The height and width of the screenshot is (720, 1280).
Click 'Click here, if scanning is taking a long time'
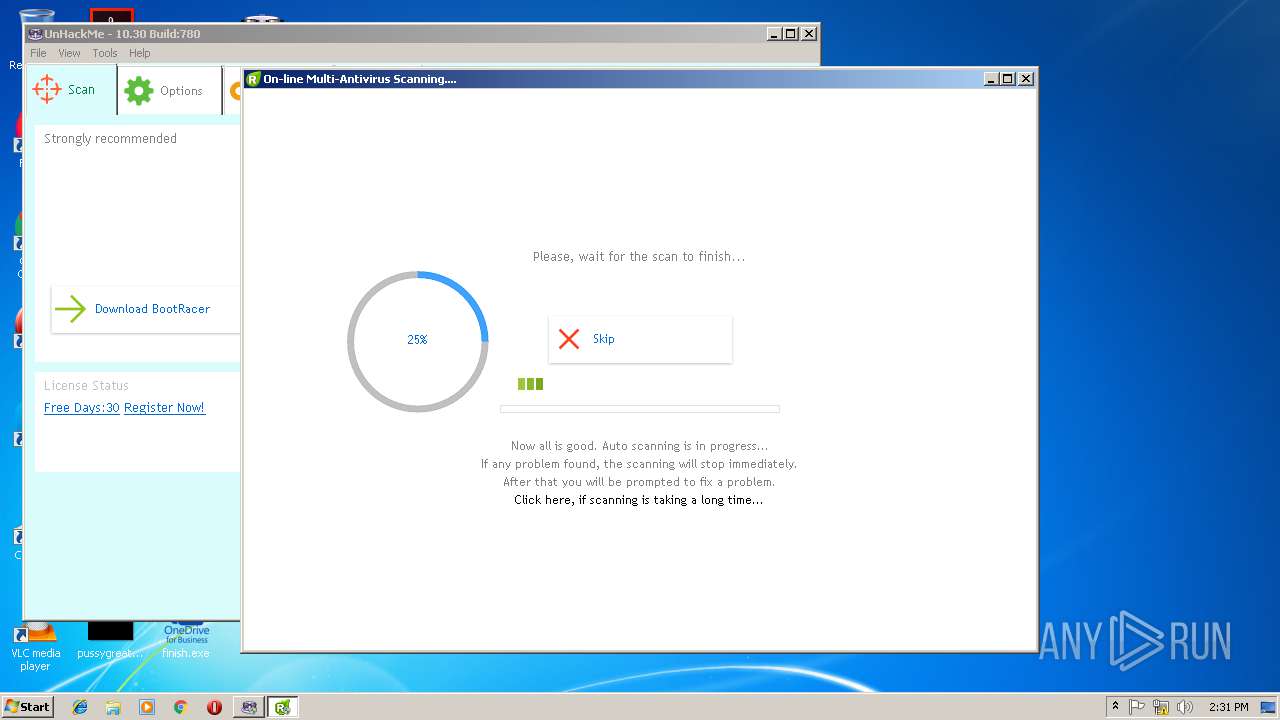tap(638, 500)
